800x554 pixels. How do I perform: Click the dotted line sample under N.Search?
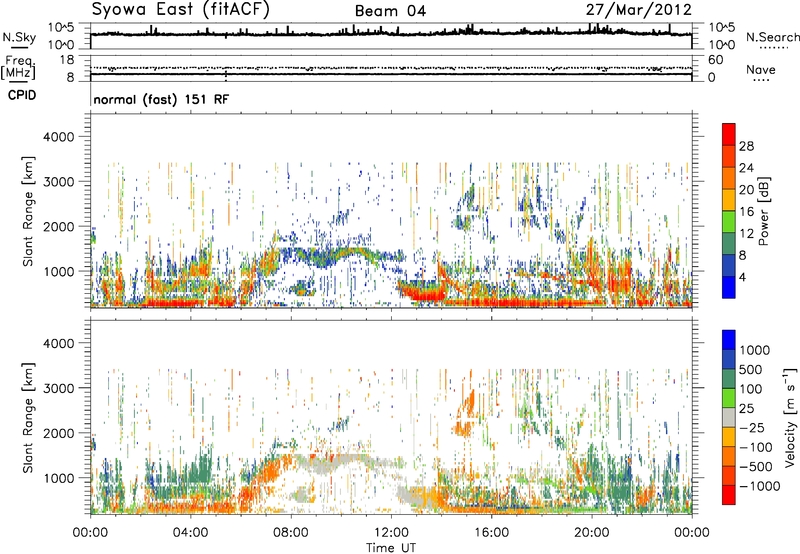click(x=774, y=47)
